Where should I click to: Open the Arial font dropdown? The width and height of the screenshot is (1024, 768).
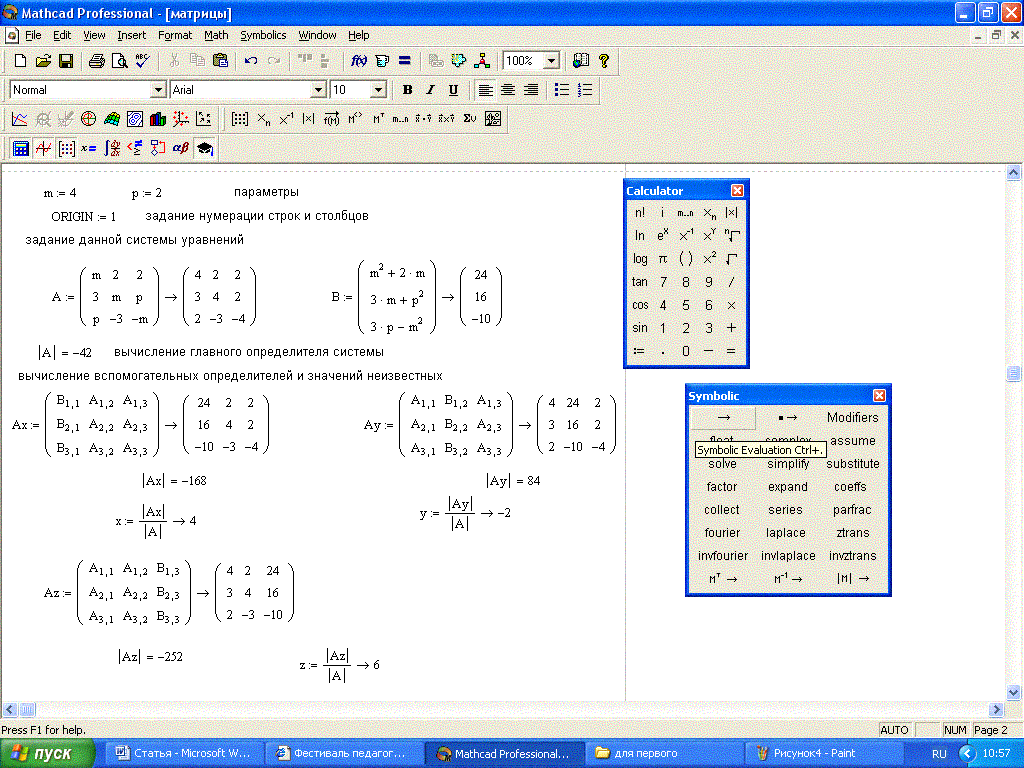click(319, 90)
